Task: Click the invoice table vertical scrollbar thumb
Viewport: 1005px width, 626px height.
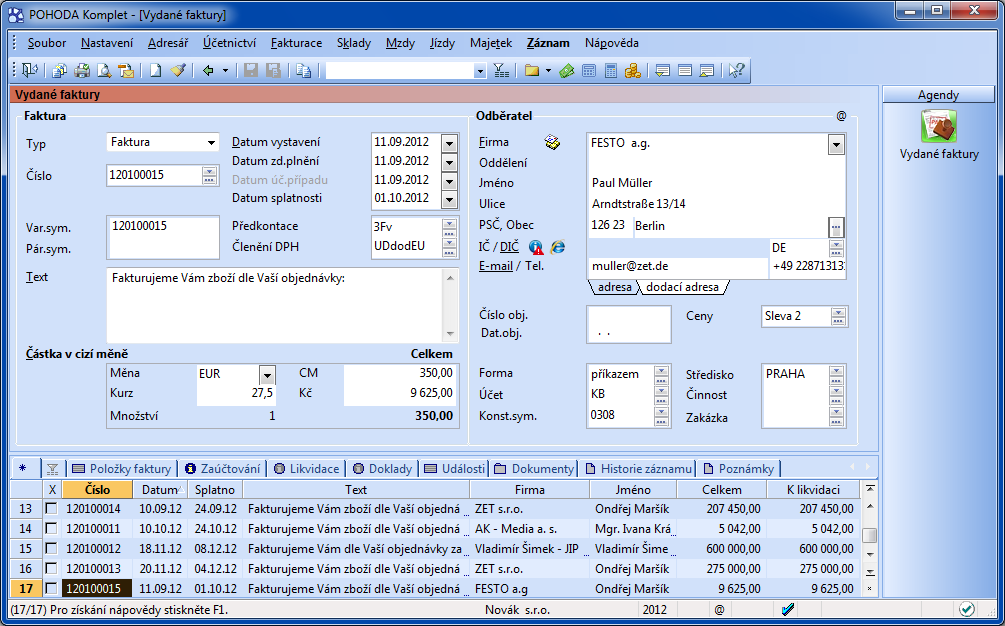Action: [869, 535]
